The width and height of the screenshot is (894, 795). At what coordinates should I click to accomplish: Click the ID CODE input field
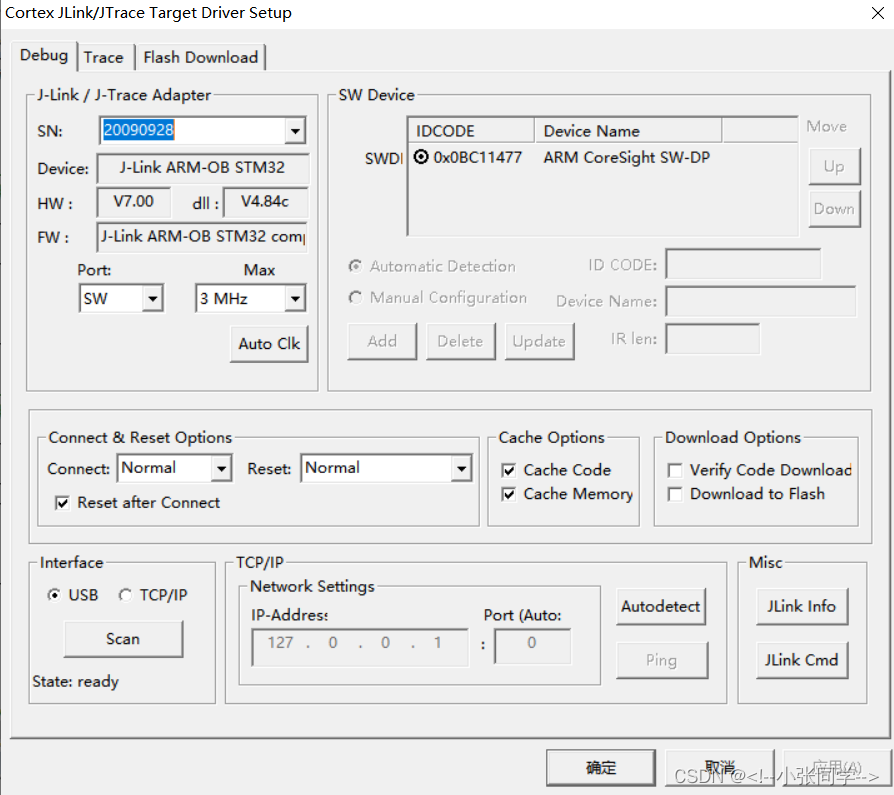(x=743, y=264)
